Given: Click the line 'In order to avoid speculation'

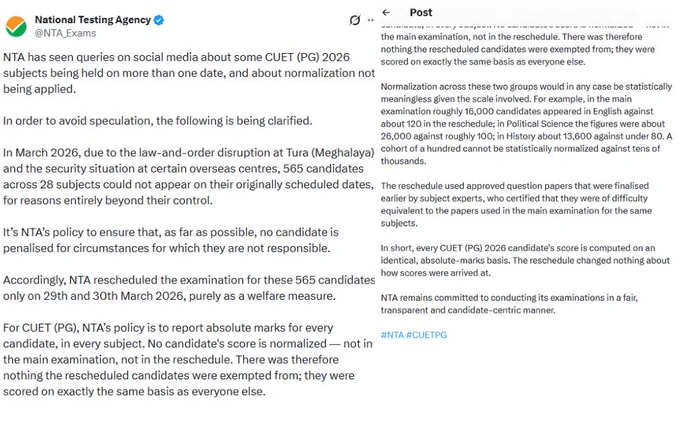Looking at the screenshot, I should (157, 121).
